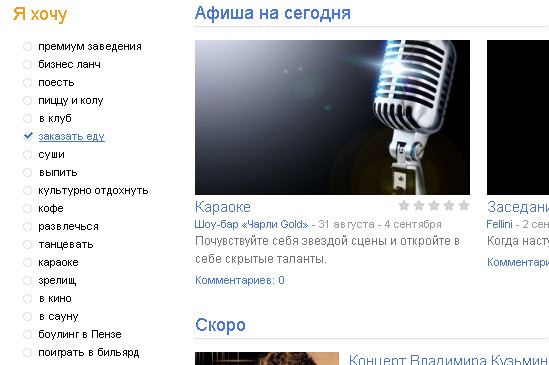
Task: Uncheck the 'заказать еду' checkmark
Action: click(x=28, y=136)
